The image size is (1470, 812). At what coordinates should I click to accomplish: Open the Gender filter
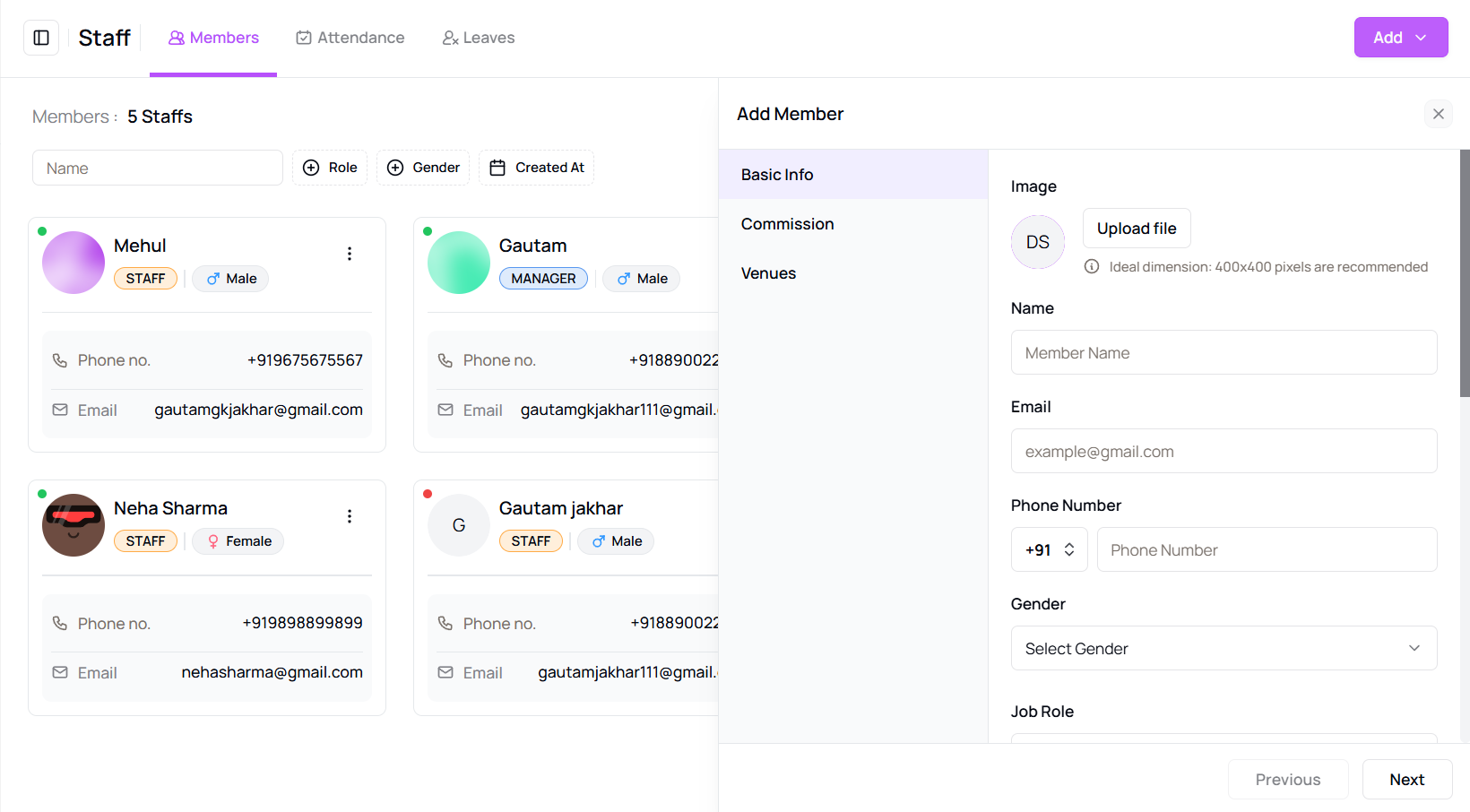pos(423,168)
